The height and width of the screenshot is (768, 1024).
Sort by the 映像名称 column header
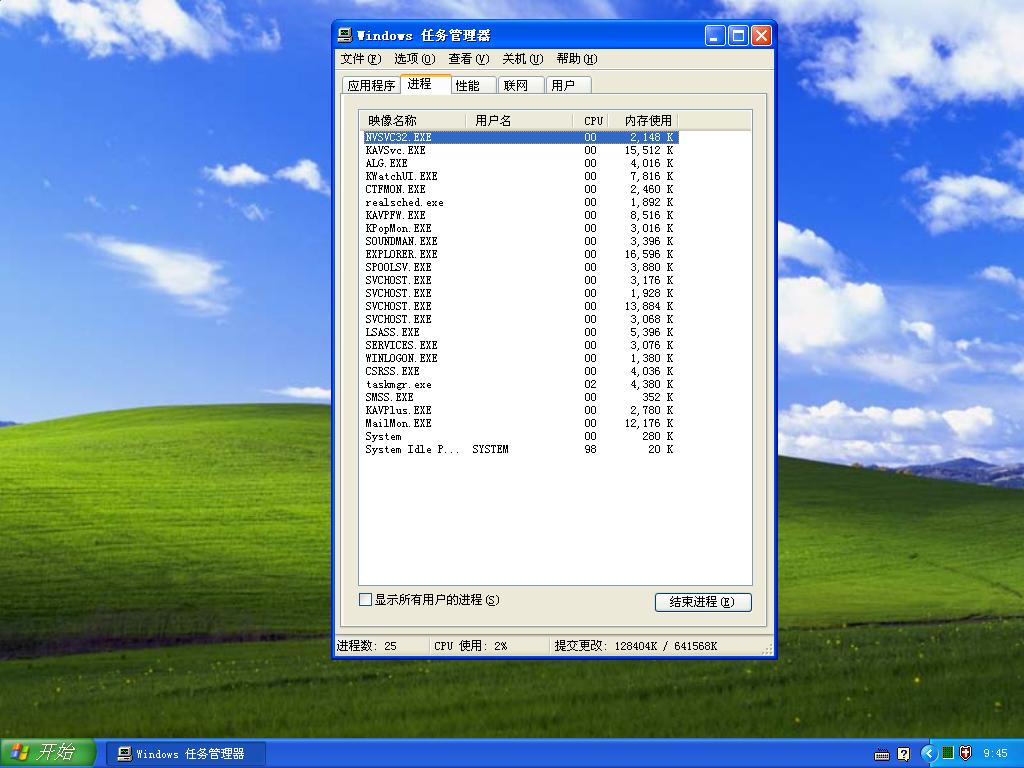pyautogui.click(x=413, y=121)
